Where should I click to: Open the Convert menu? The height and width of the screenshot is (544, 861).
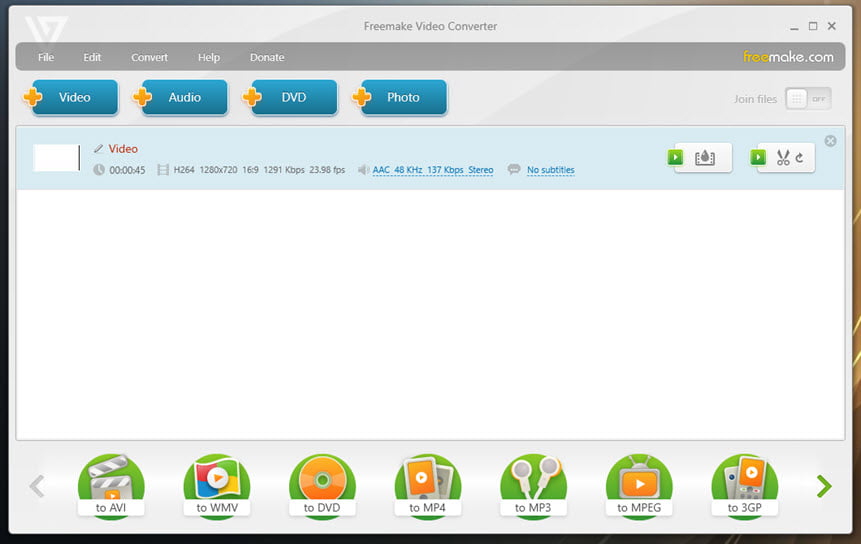click(149, 57)
